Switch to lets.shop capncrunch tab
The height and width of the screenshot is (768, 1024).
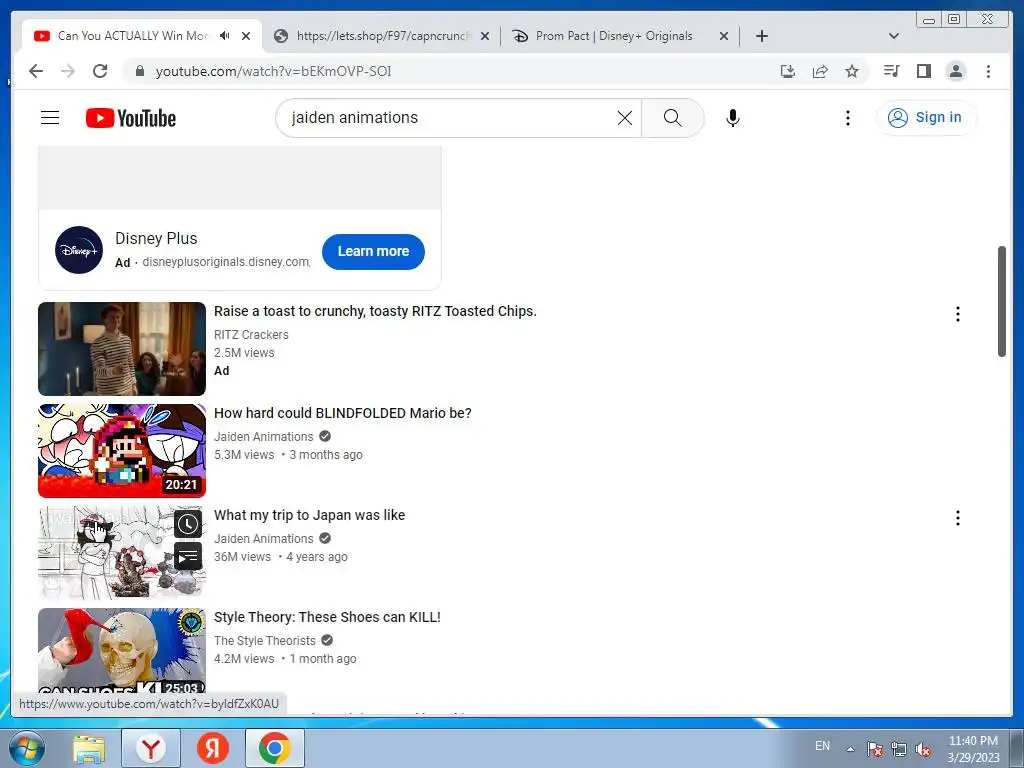(x=382, y=36)
